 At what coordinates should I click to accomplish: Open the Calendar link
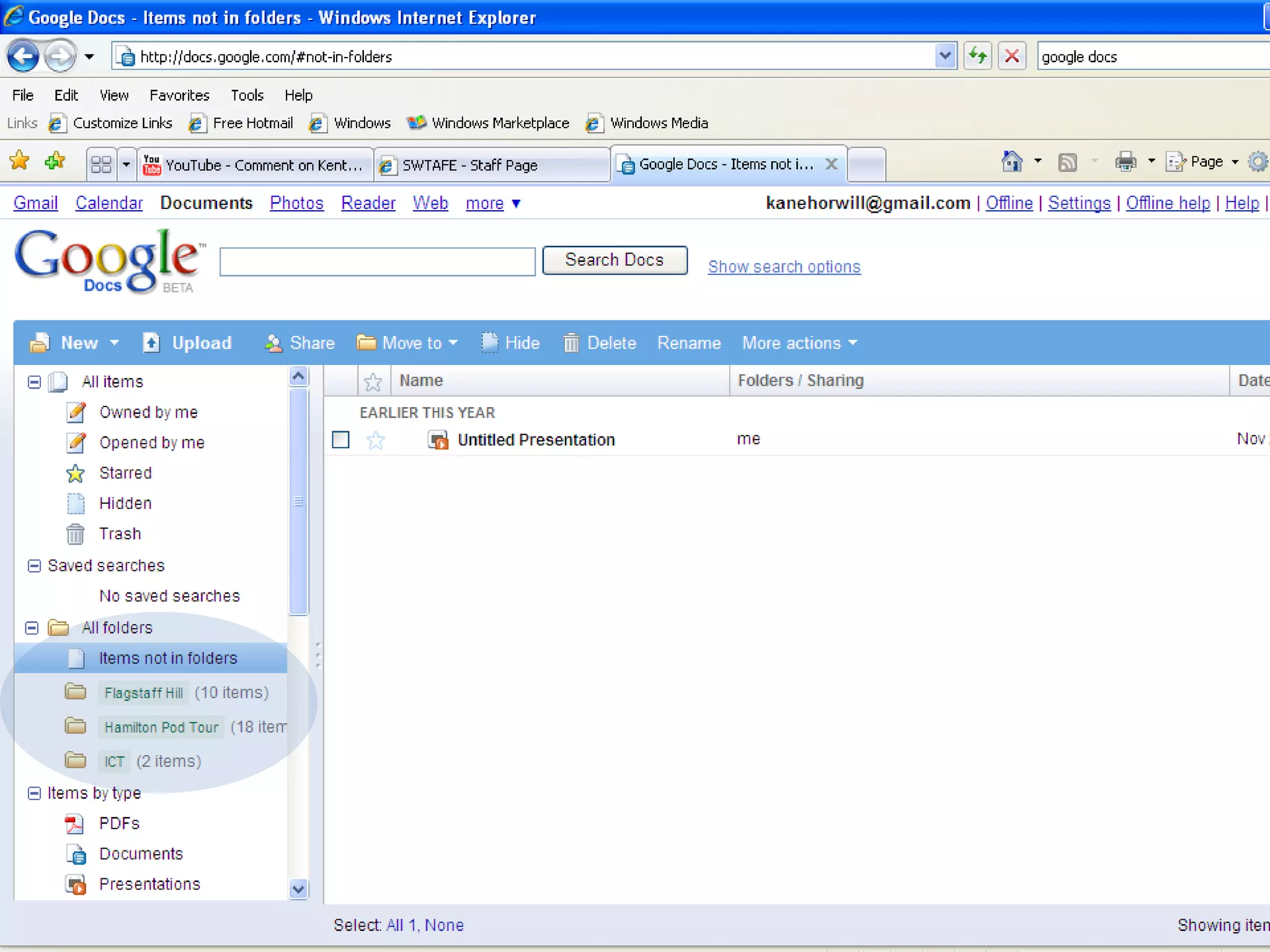[109, 203]
